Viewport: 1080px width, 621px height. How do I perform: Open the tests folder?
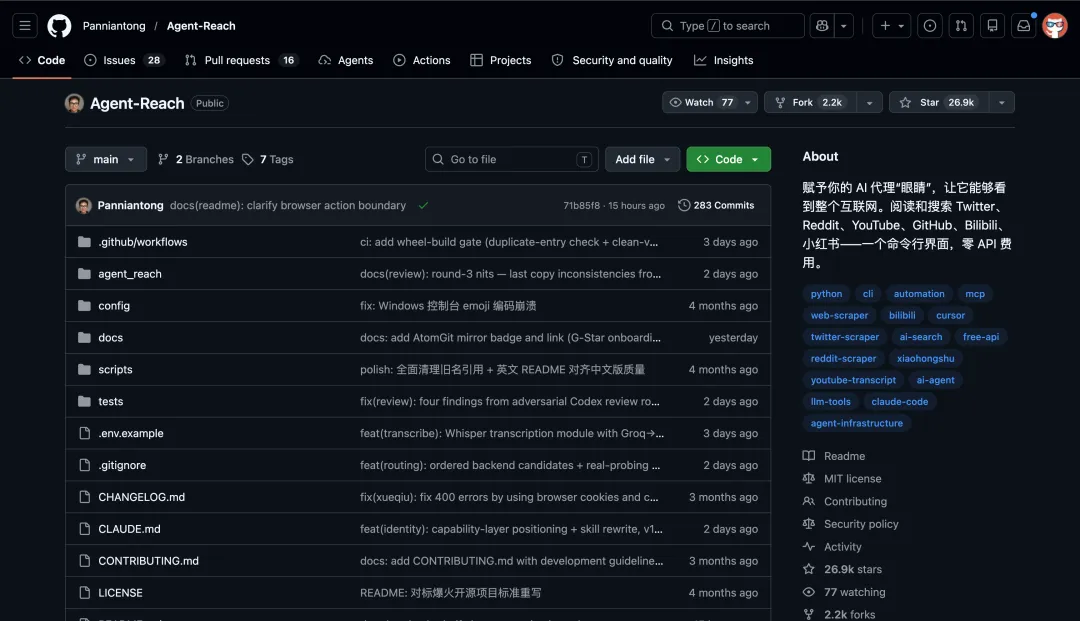tap(110, 401)
